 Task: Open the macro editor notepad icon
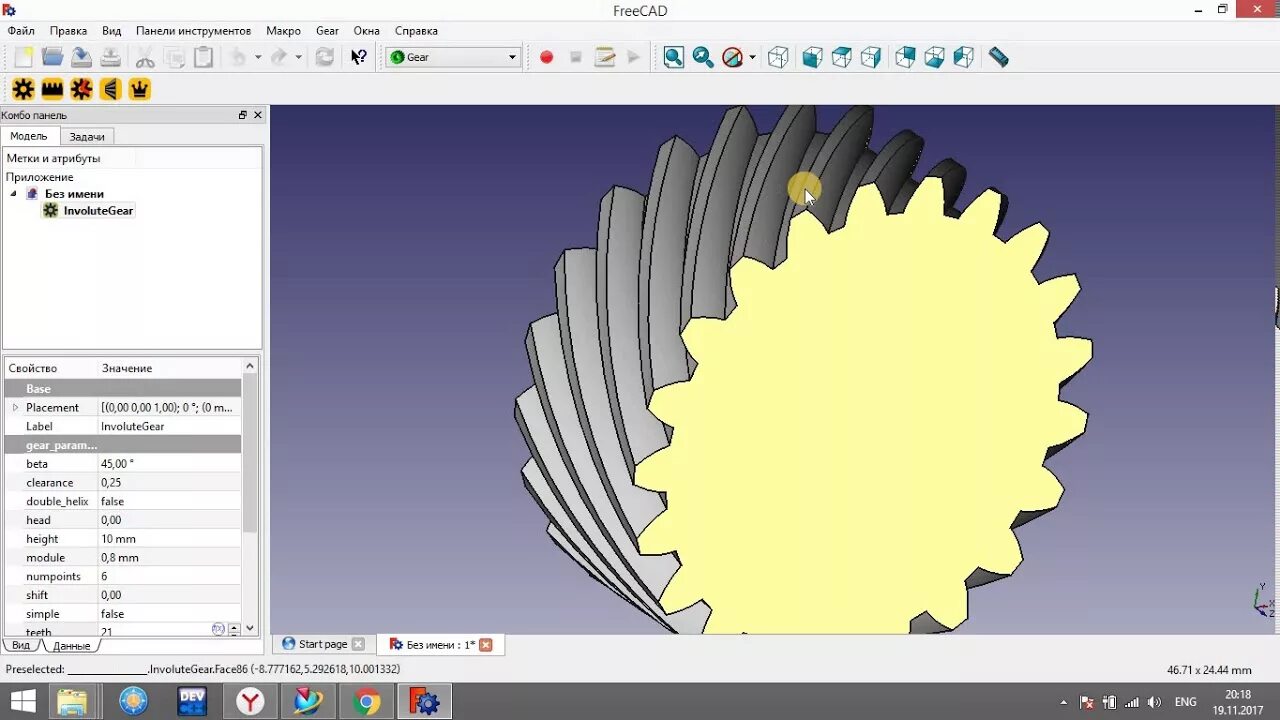tap(604, 57)
